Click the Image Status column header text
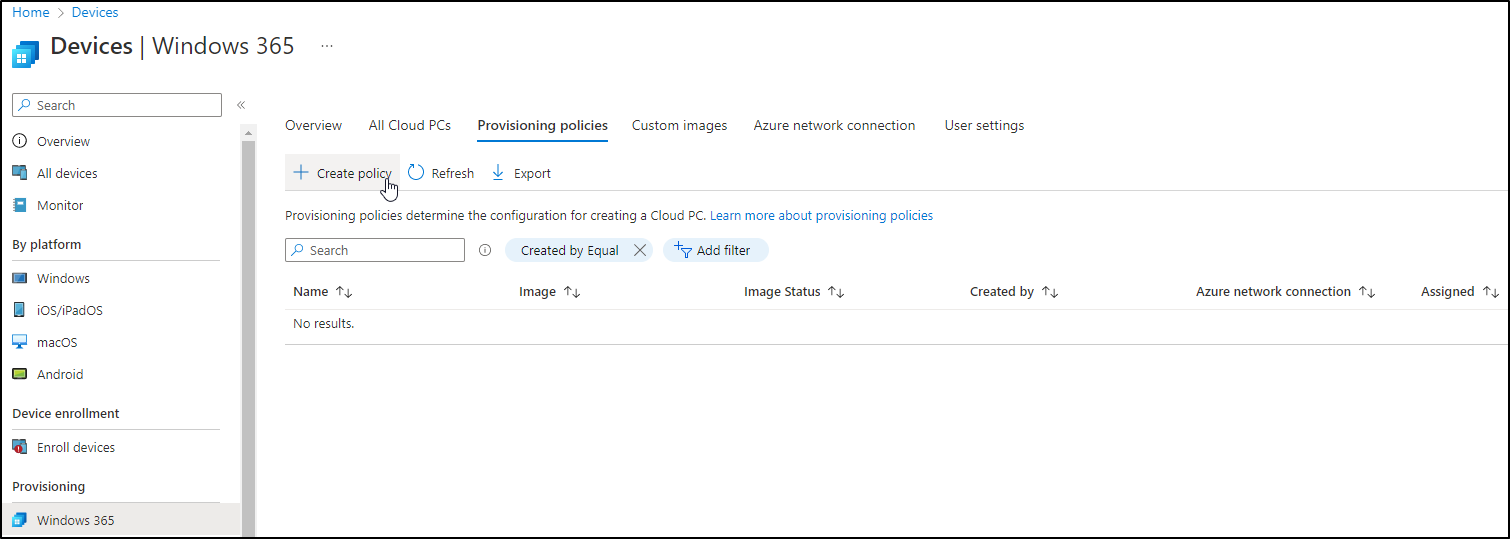This screenshot has height=539, width=1510. [782, 292]
